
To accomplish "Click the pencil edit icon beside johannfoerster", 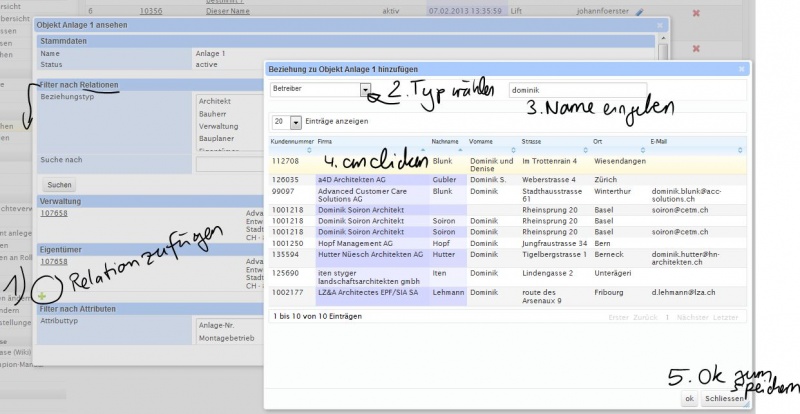I will pos(639,12).
